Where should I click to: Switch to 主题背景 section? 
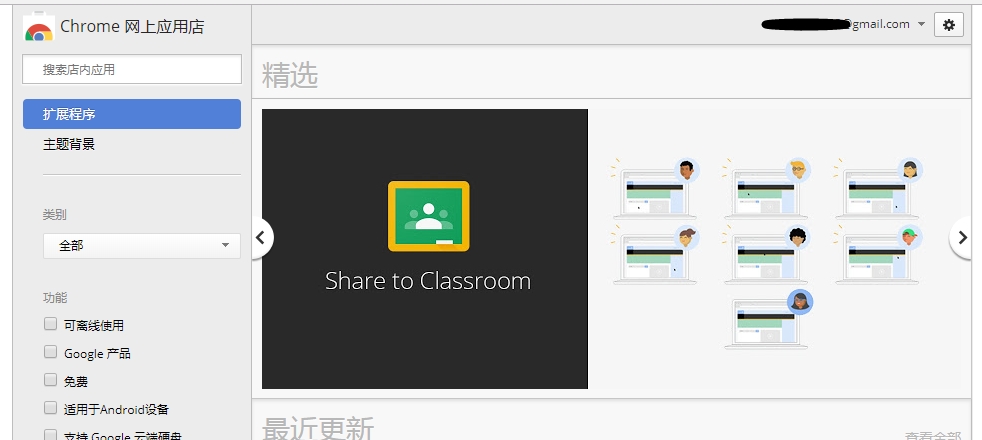tap(69, 144)
